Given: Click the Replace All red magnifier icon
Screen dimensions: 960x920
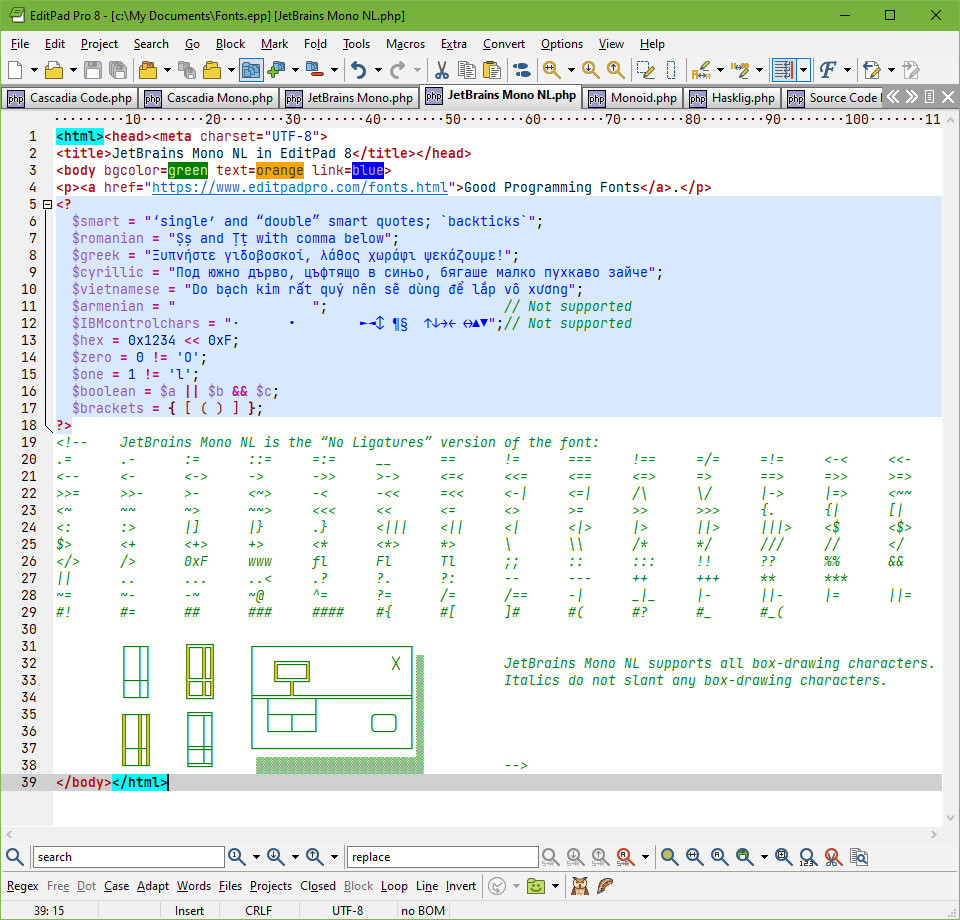Looking at the screenshot, I should click(x=624, y=857).
